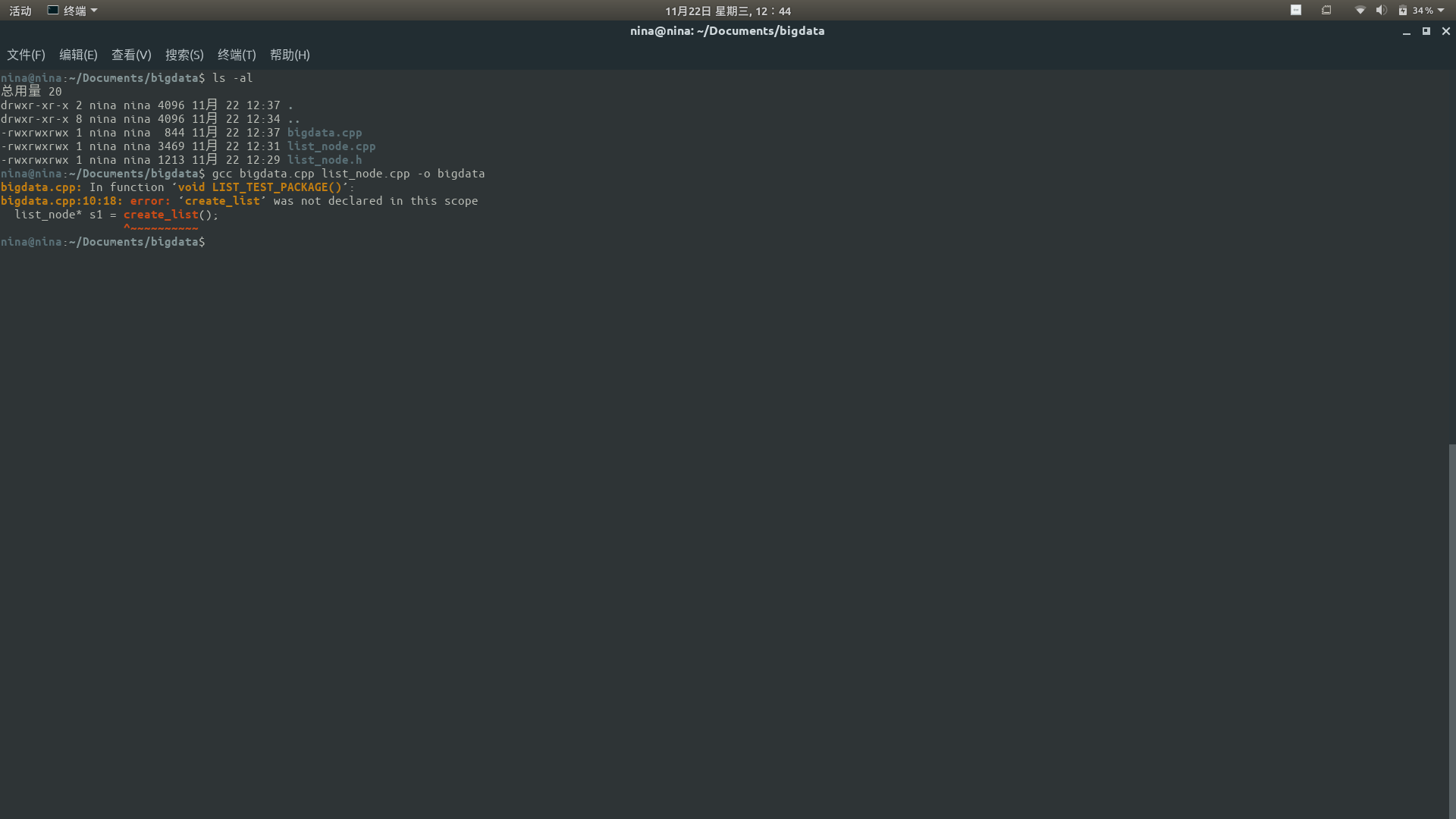Open the 文件(F) menu
1456x819 pixels.
(x=26, y=55)
